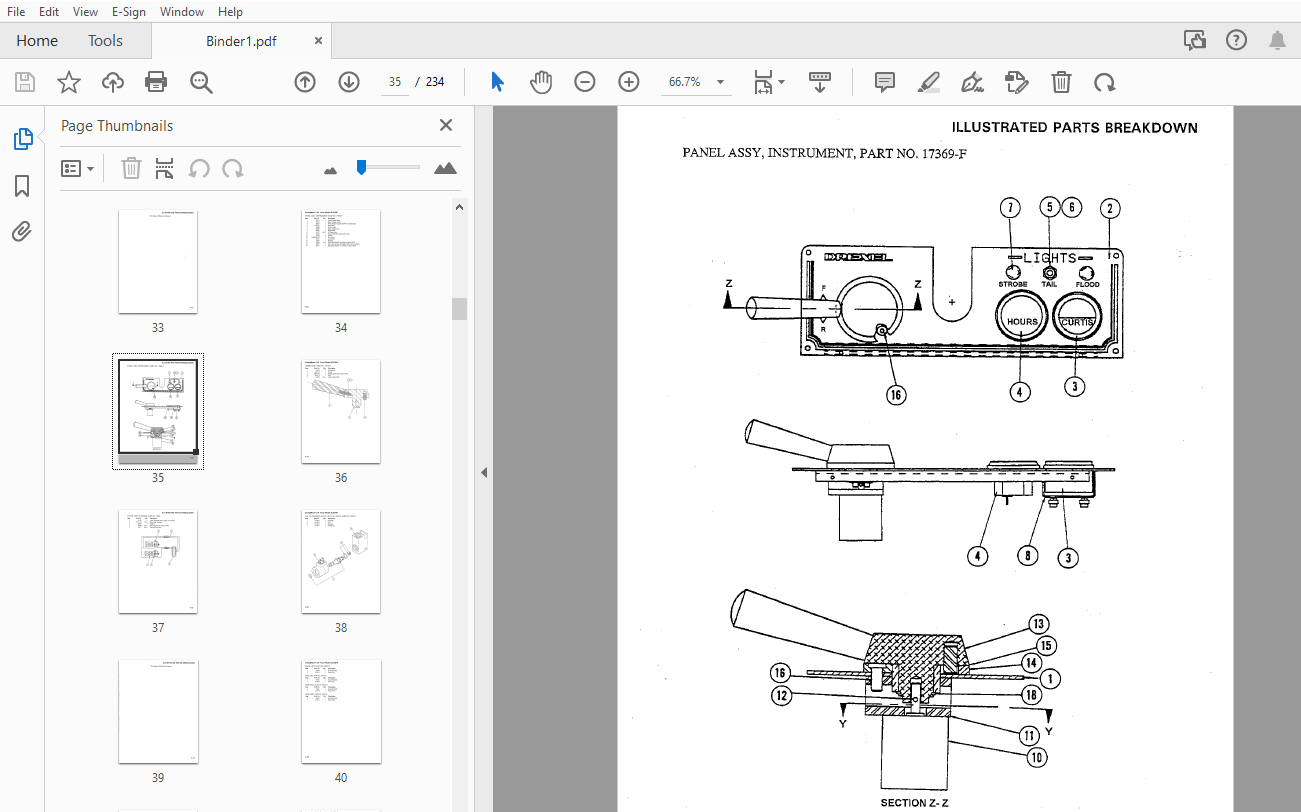Screen dimensions: 1301x812
Task: Go to previous page with up arrow icon
Action: (305, 82)
